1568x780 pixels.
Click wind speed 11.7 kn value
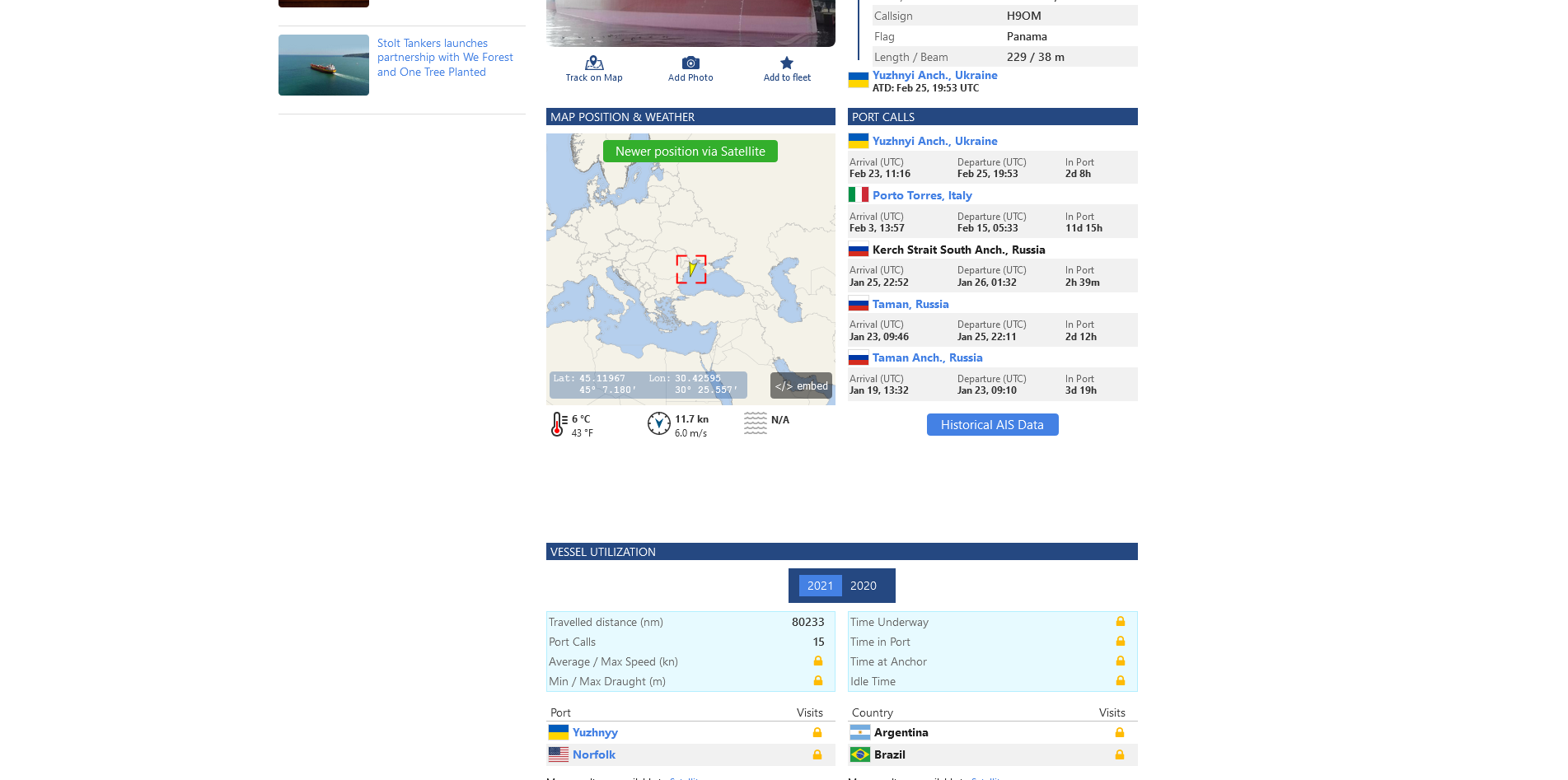click(691, 419)
